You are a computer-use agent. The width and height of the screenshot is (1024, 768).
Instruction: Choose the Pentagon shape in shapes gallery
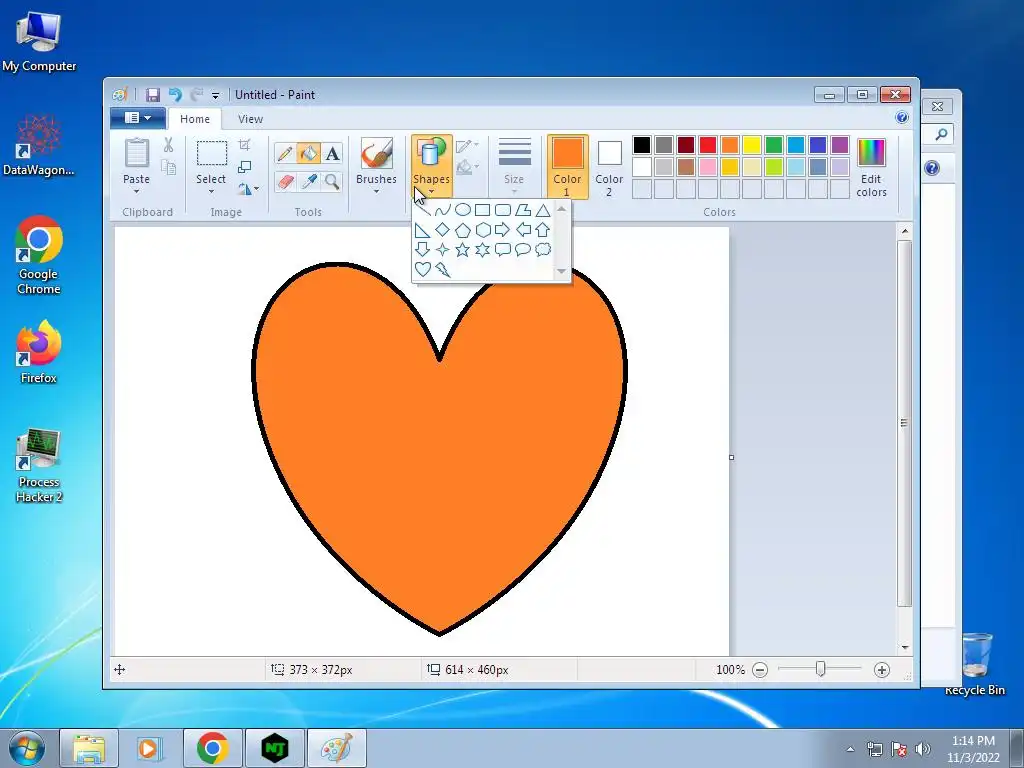point(462,230)
